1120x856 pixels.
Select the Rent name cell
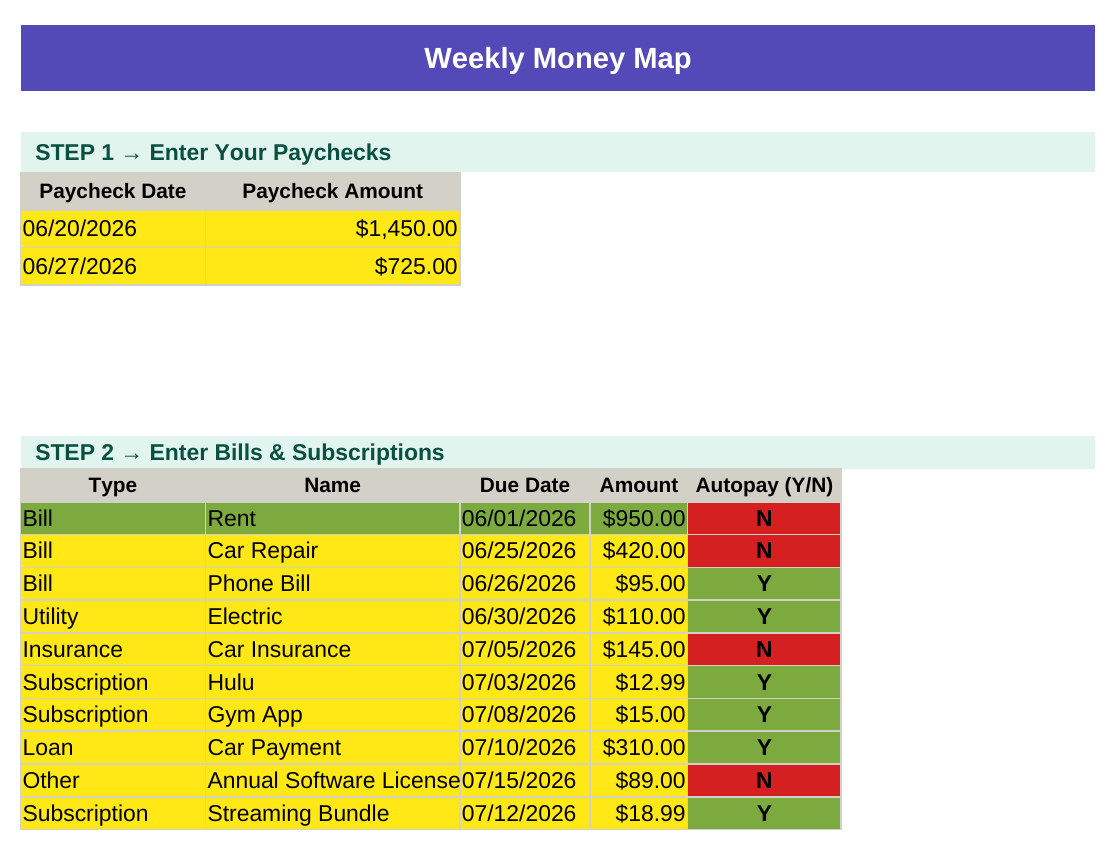pos(333,518)
